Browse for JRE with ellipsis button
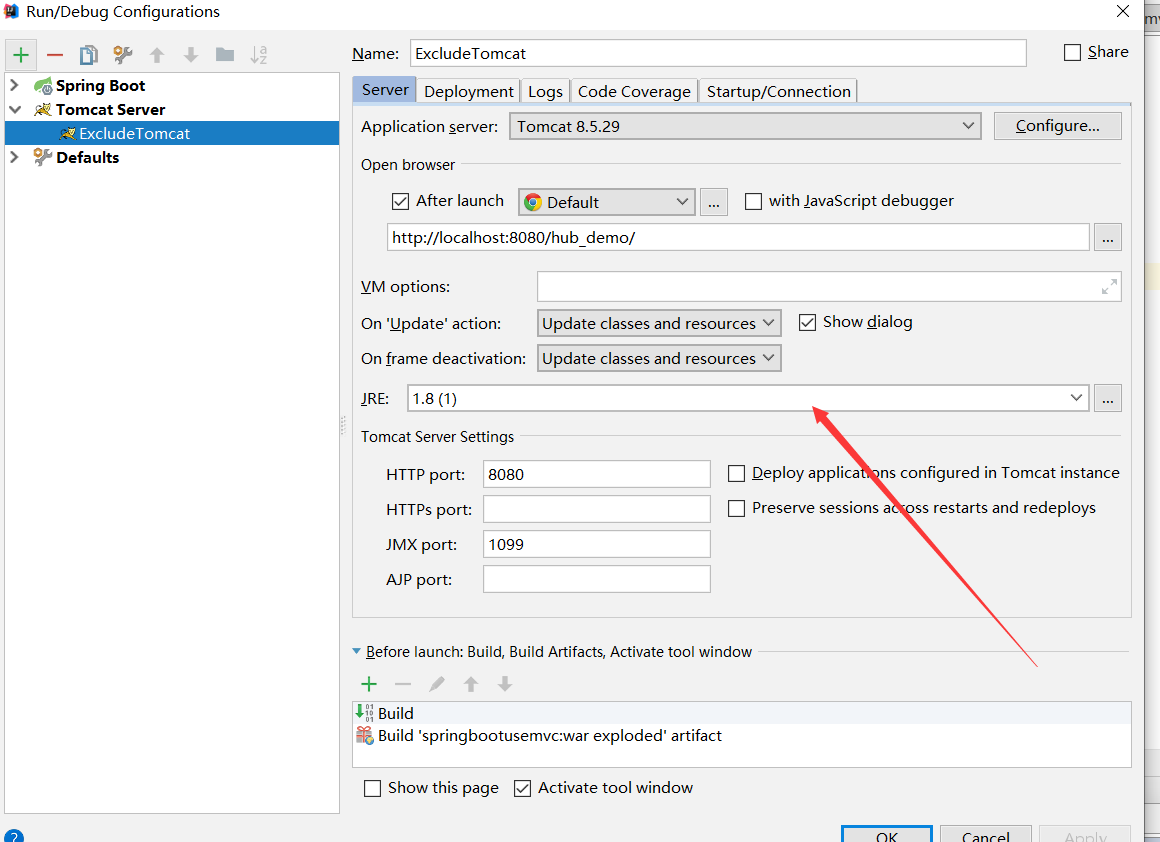Viewport: 1160px width, 842px height. [1107, 398]
